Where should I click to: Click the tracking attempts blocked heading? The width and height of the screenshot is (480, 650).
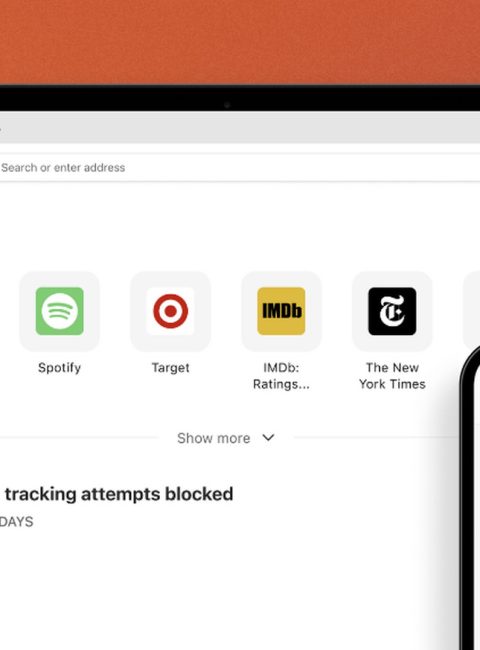[x=119, y=494]
